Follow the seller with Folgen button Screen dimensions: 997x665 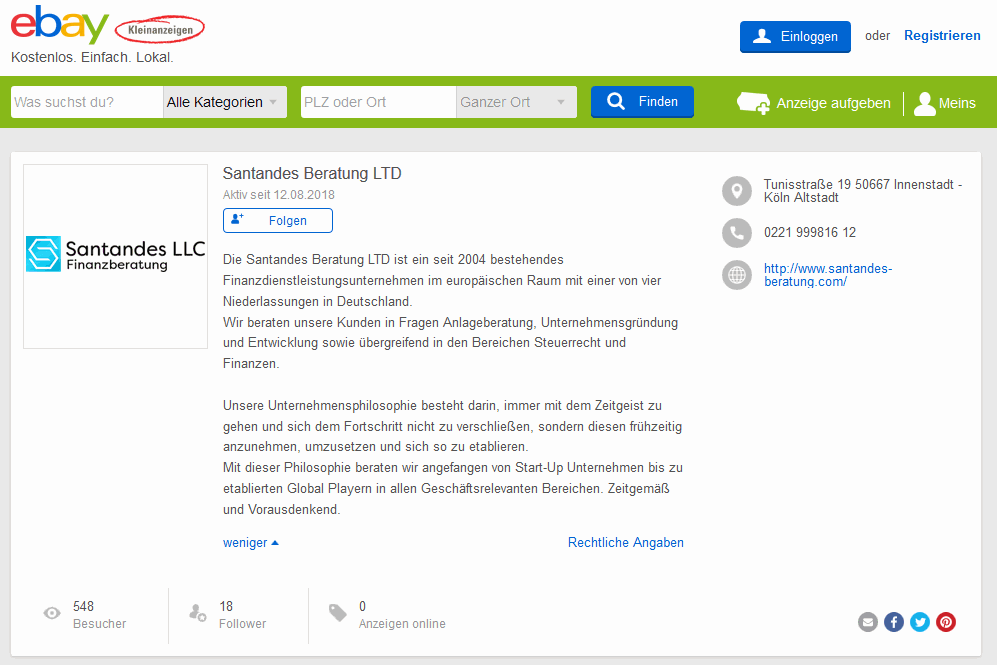pos(277,221)
